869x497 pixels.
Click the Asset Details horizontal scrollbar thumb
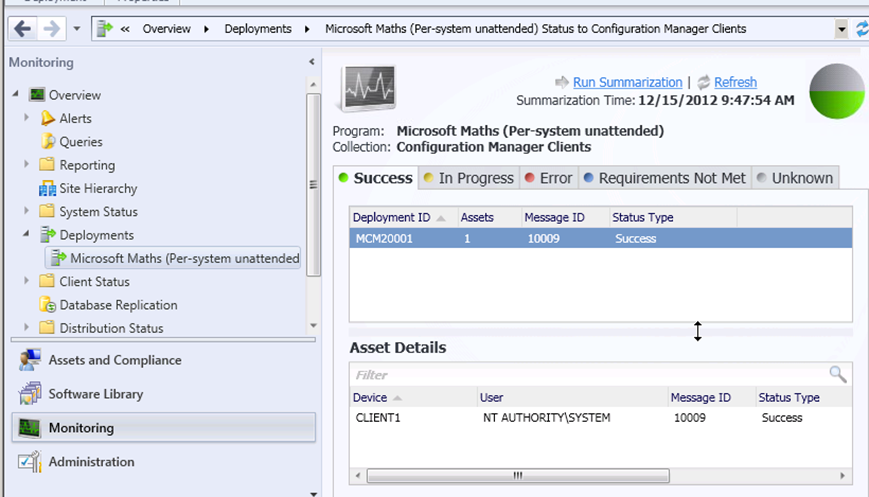click(x=518, y=475)
